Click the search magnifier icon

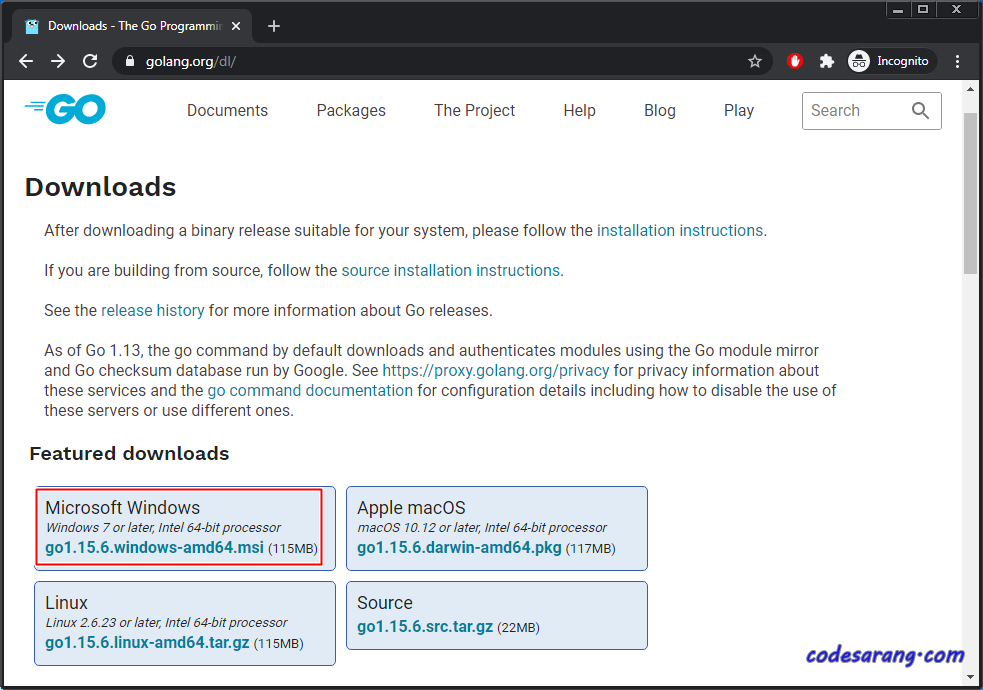pyautogui.click(x=920, y=110)
